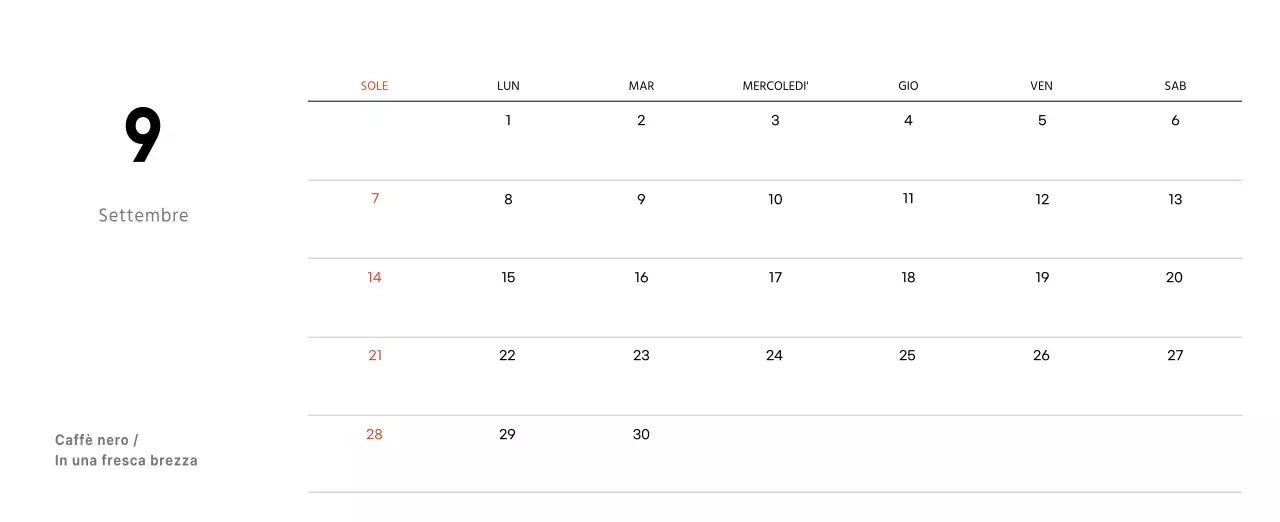Click the large month number 9

coord(143,136)
